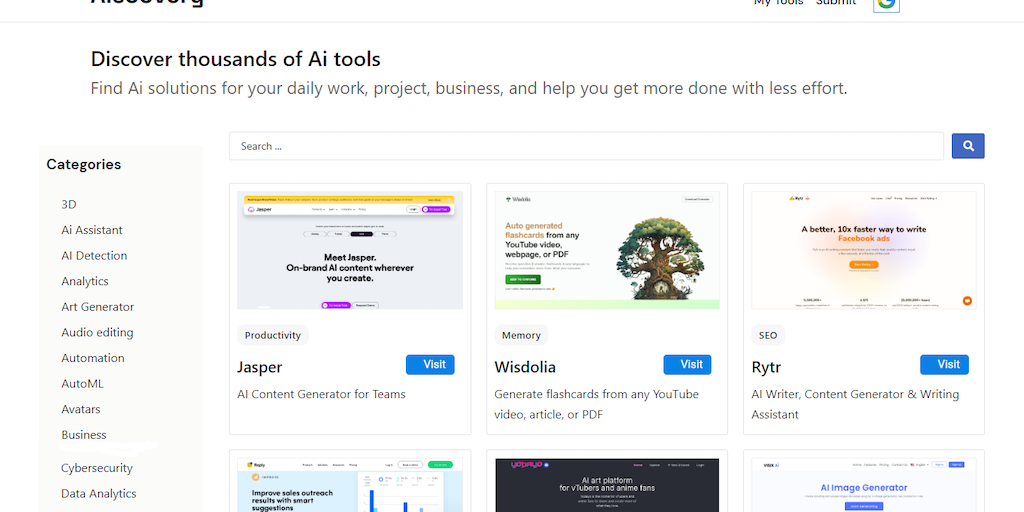Open the Rytr preview thumbnail
The height and width of the screenshot is (512, 1024).
tap(863, 250)
